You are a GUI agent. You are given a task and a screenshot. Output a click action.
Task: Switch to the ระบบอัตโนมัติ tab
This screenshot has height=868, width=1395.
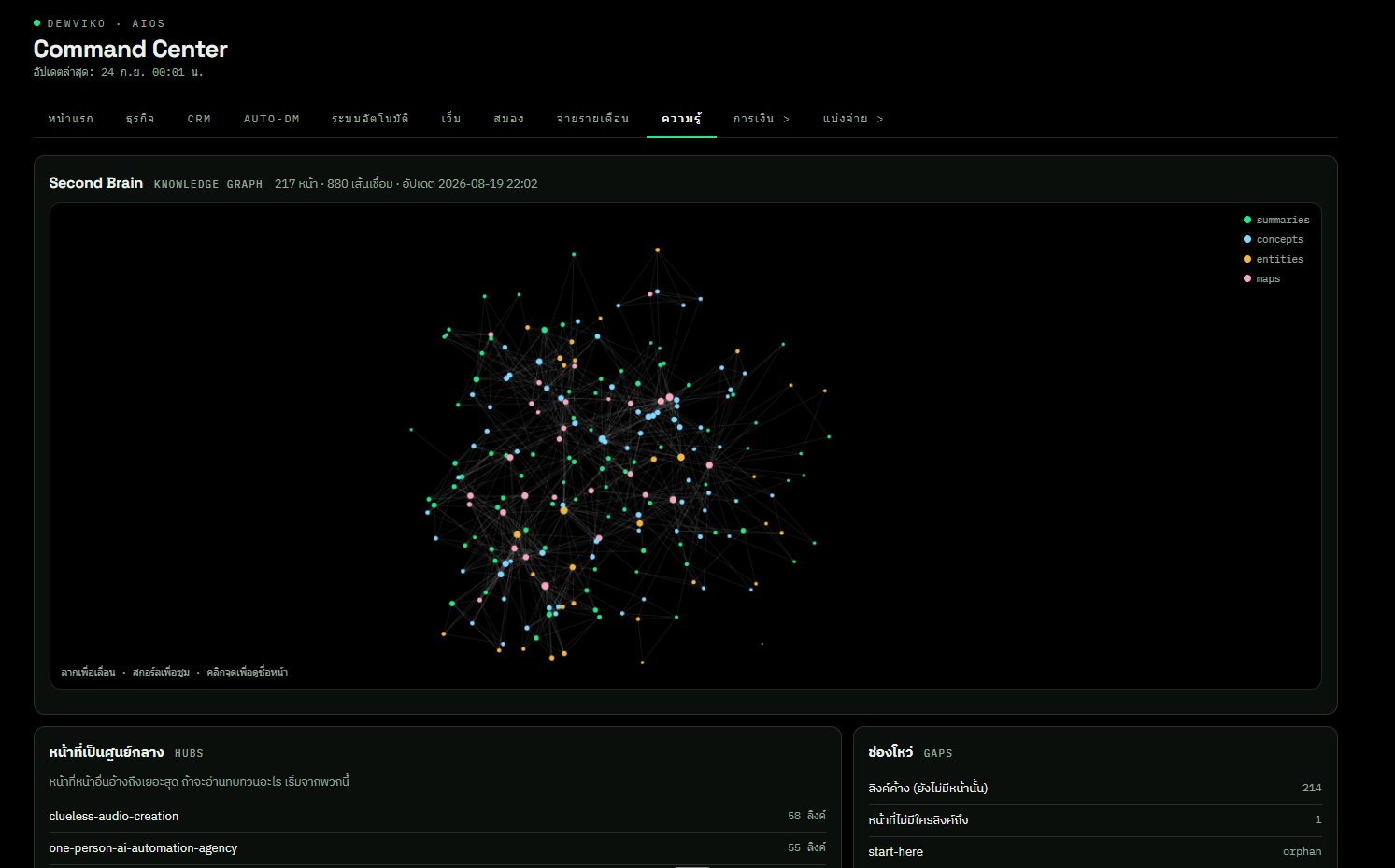pos(370,119)
